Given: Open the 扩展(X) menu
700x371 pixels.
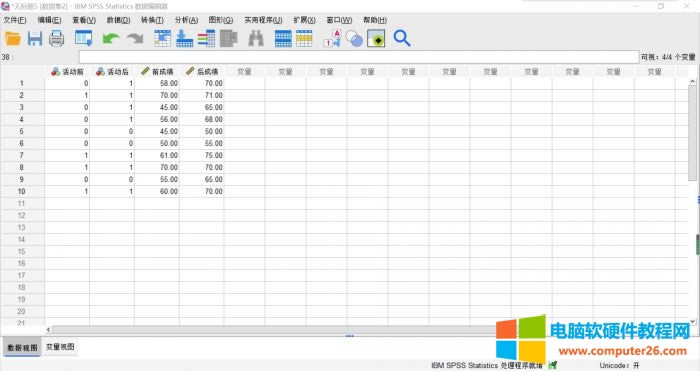Looking at the screenshot, I should (x=304, y=20).
